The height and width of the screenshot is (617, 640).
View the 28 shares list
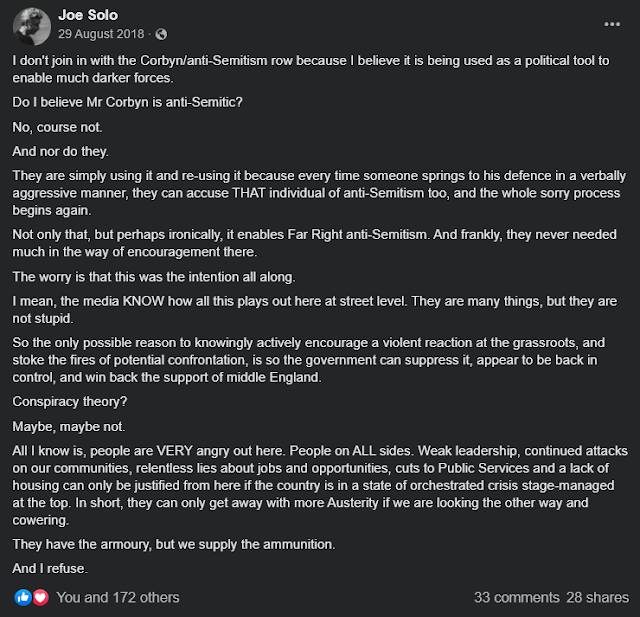598,597
